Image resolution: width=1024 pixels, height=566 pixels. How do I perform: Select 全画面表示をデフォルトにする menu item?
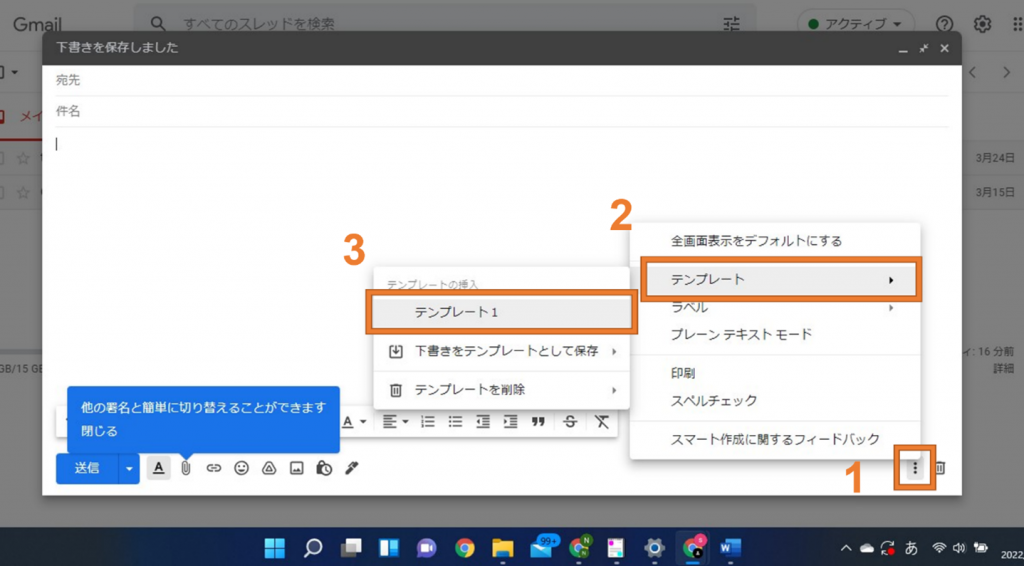tap(775, 241)
